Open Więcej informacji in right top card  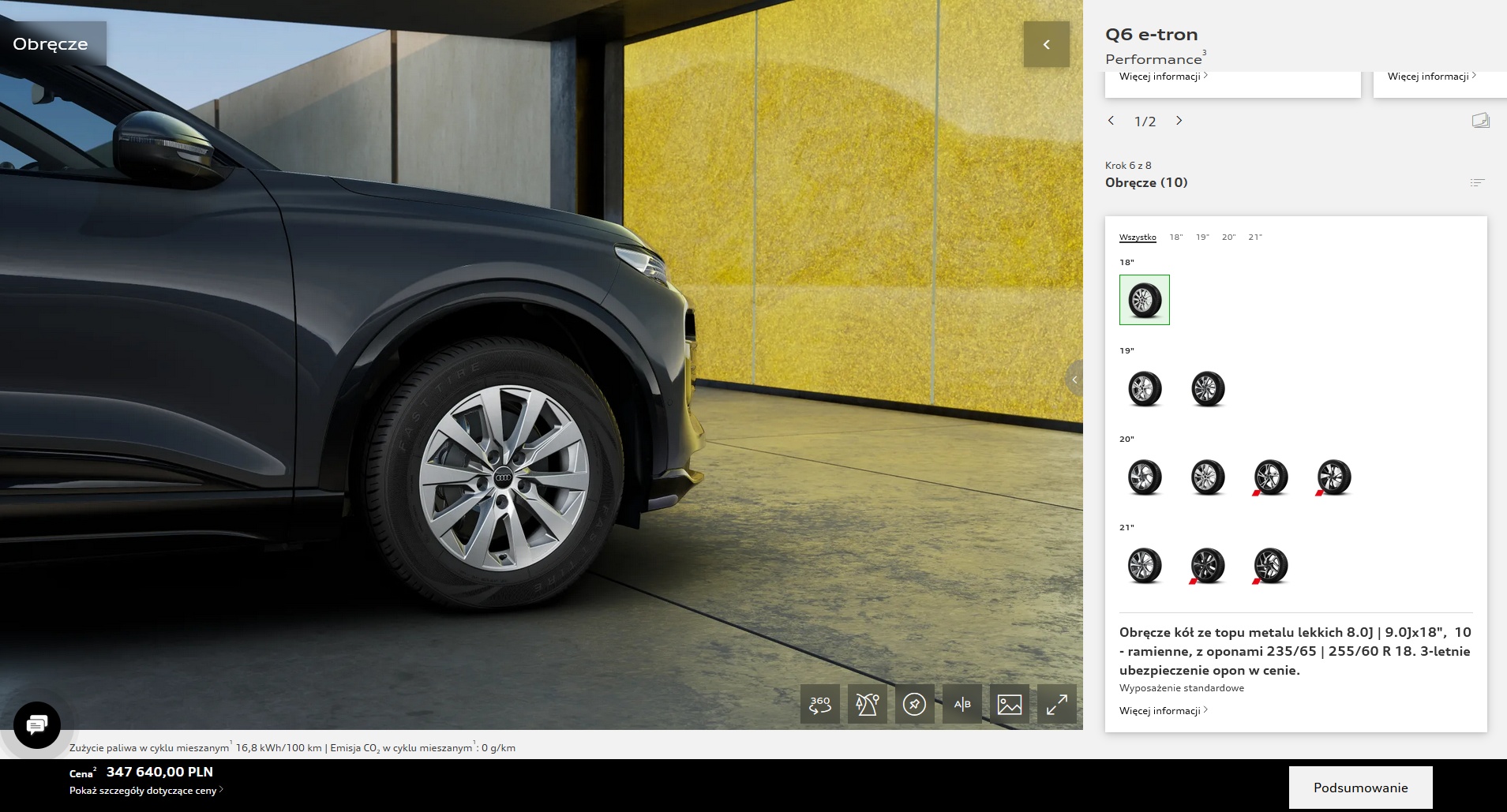1432,77
